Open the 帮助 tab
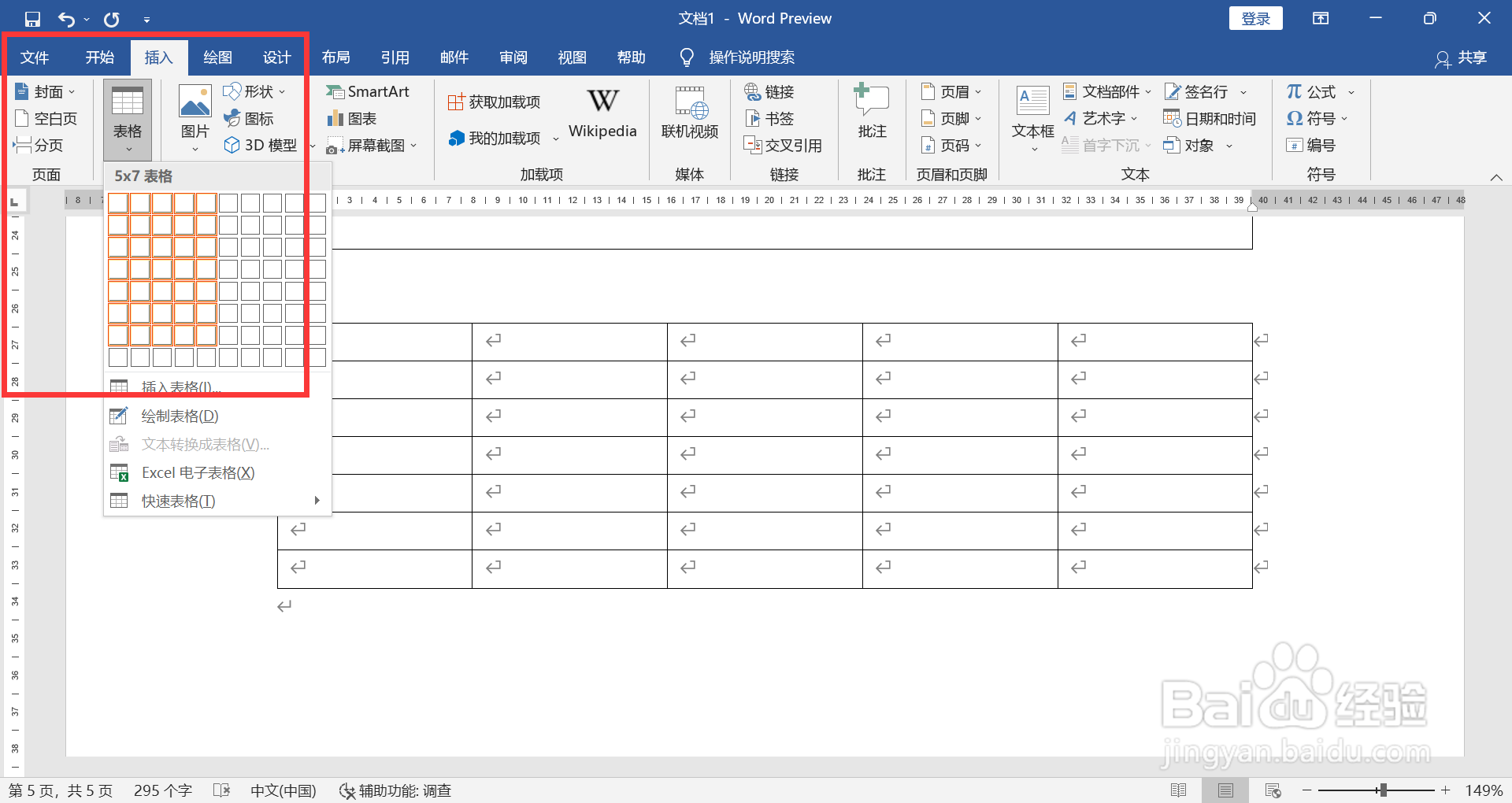1512x803 pixels. 631,57
